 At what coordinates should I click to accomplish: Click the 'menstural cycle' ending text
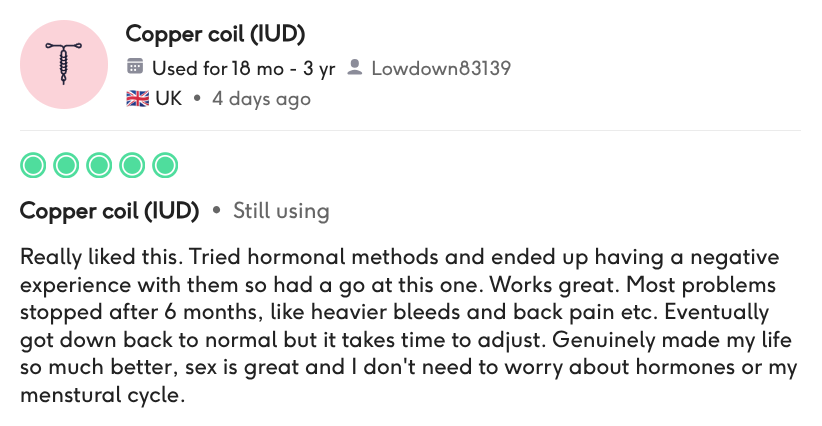tap(103, 395)
